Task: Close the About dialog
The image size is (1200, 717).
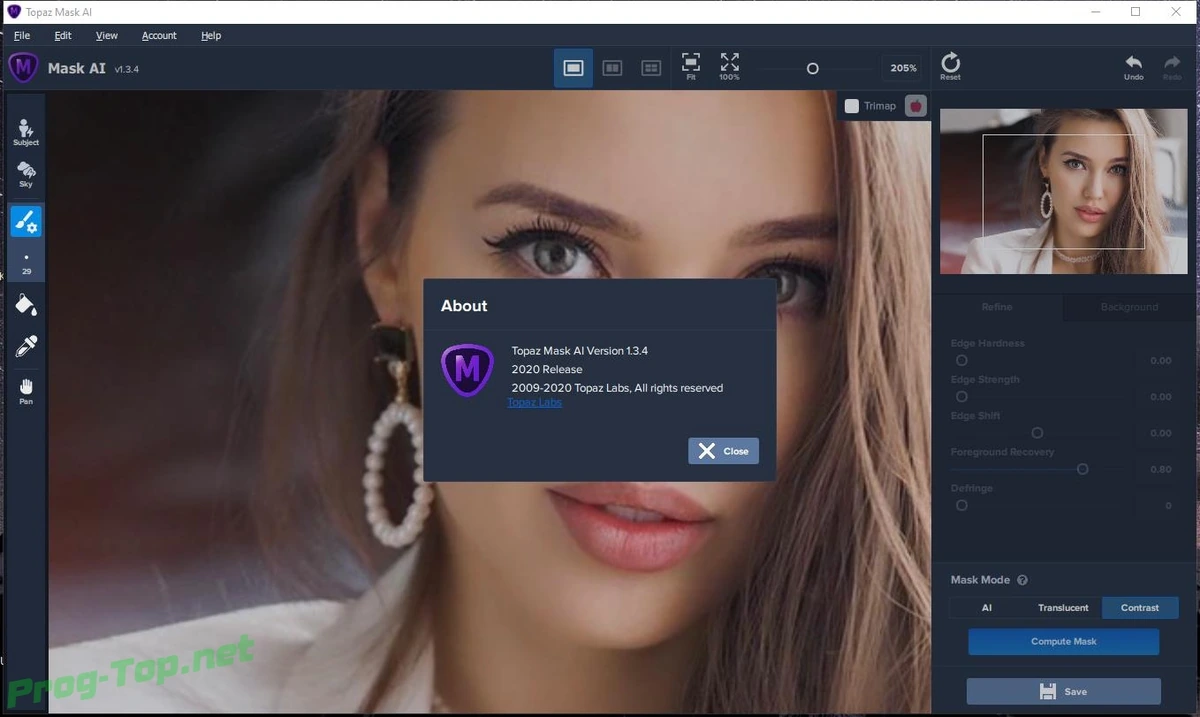Action: 724,451
